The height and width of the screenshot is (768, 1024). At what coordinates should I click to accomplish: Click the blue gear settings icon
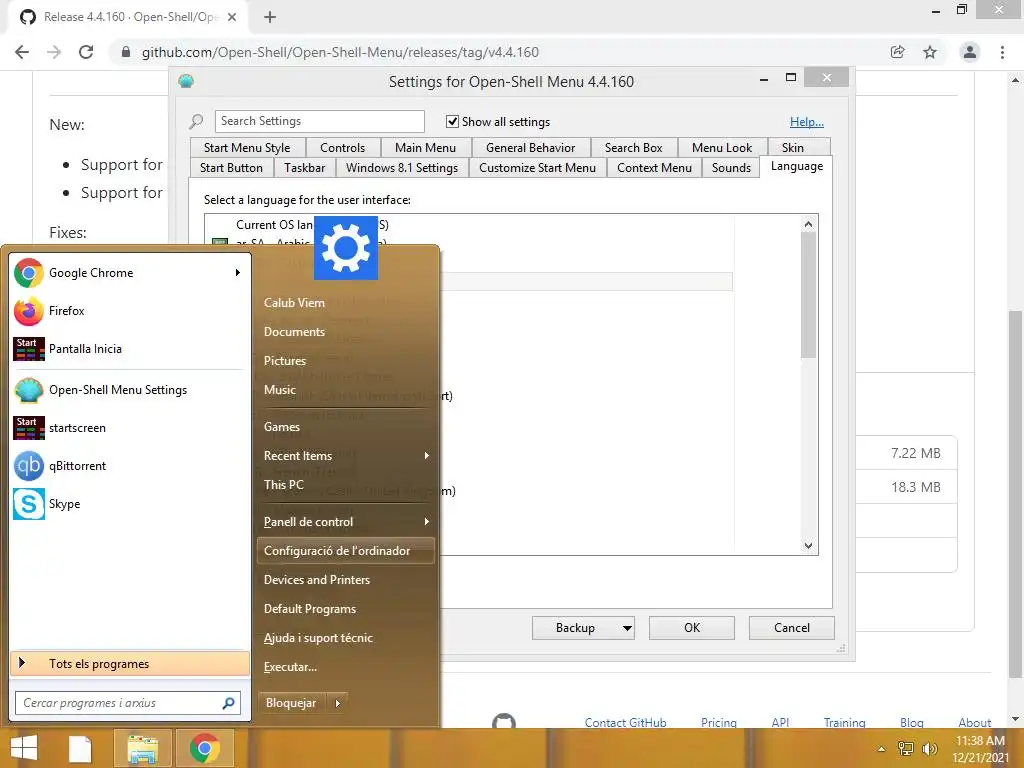[346, 248]
